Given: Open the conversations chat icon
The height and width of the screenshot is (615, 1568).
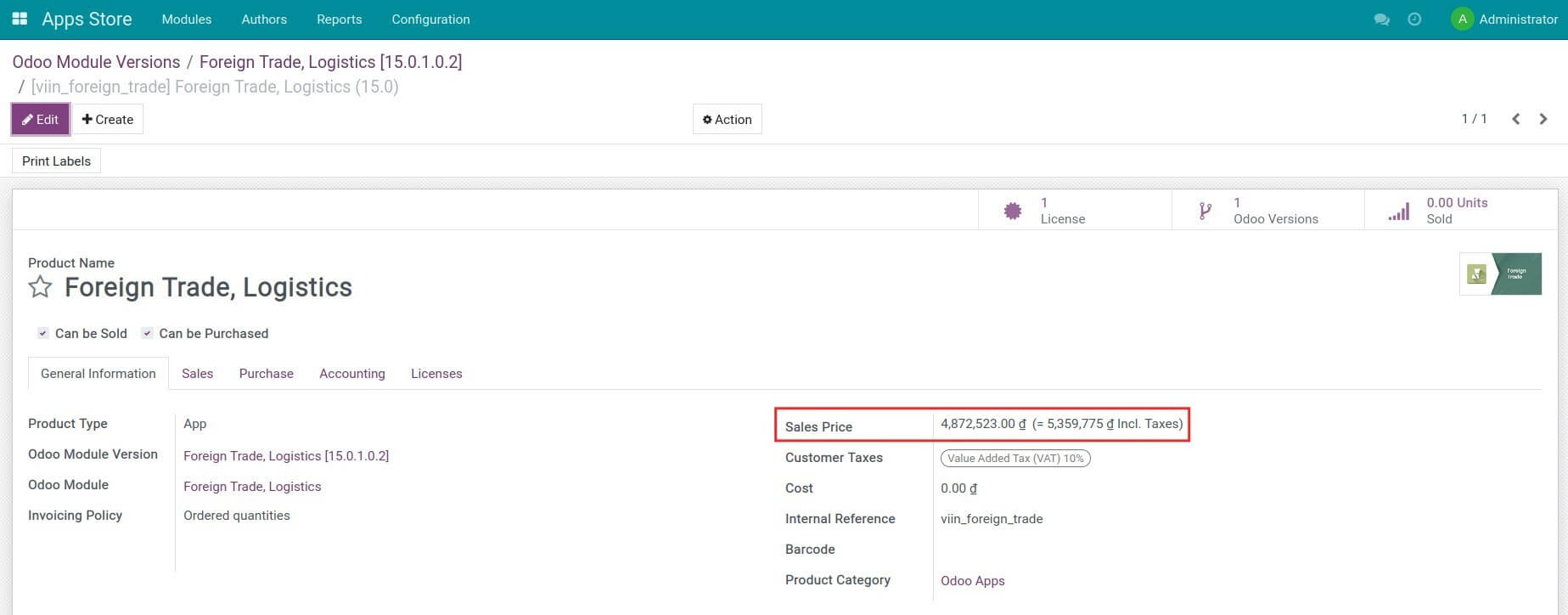Looking at the screenshot, I should tap(1381, 19).
